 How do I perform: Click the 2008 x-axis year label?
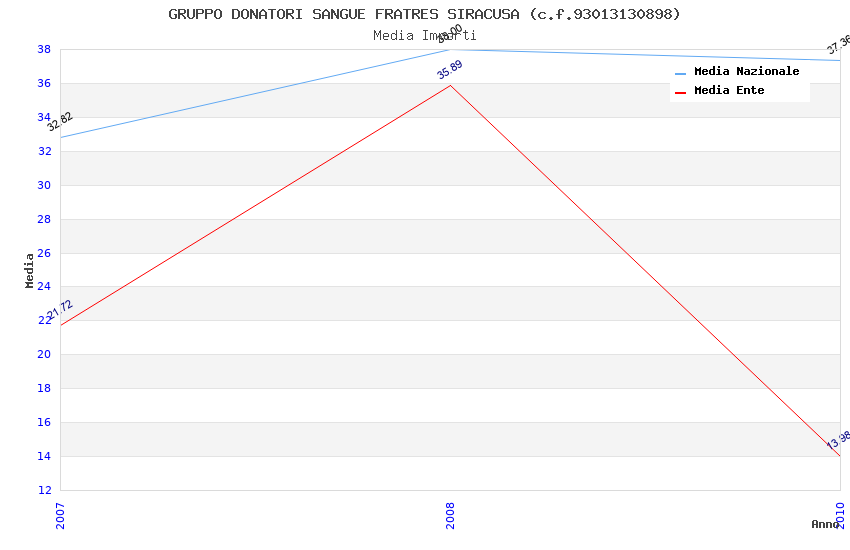pos(450,516)
